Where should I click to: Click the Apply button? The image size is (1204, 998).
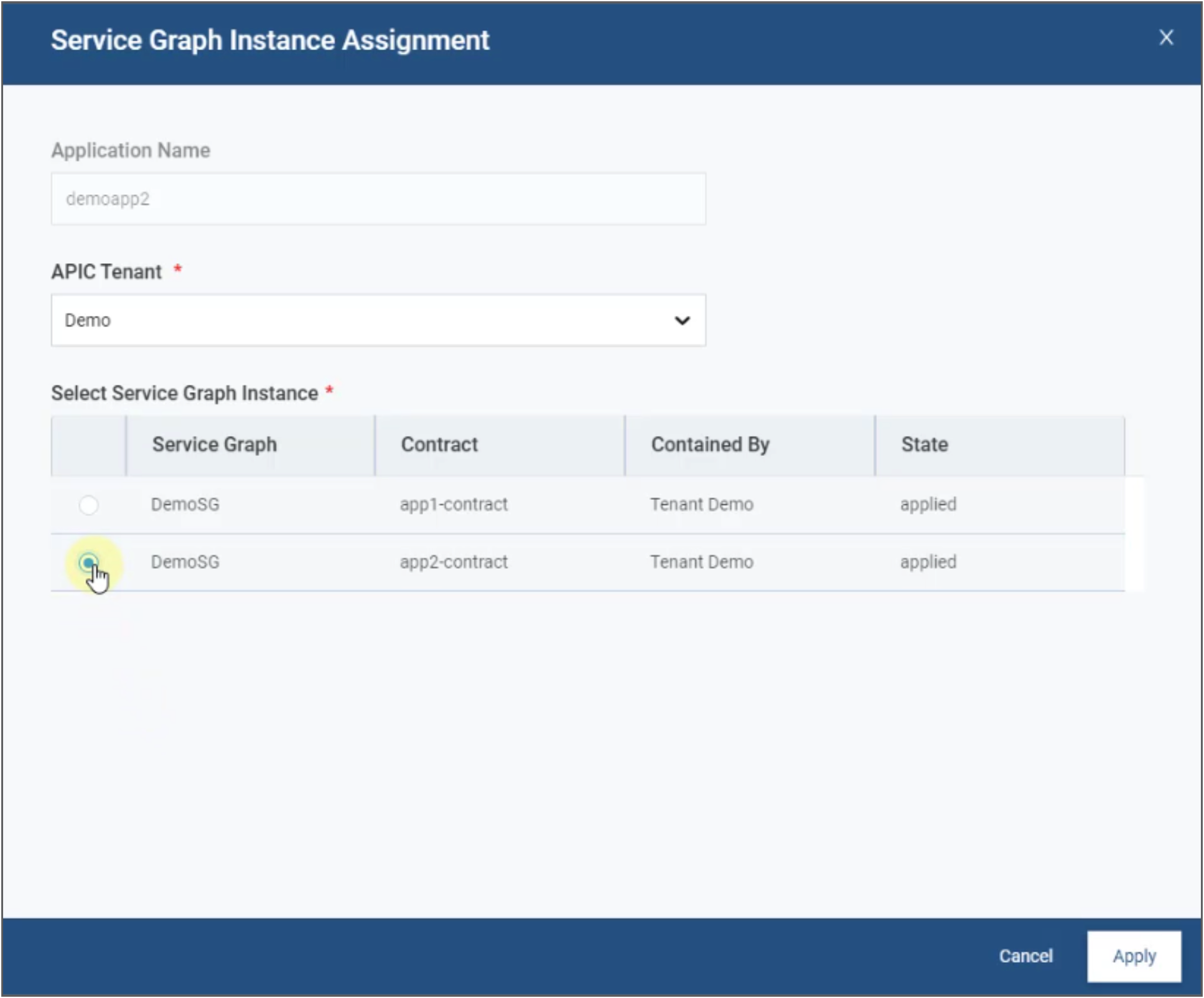point(1134,956)
